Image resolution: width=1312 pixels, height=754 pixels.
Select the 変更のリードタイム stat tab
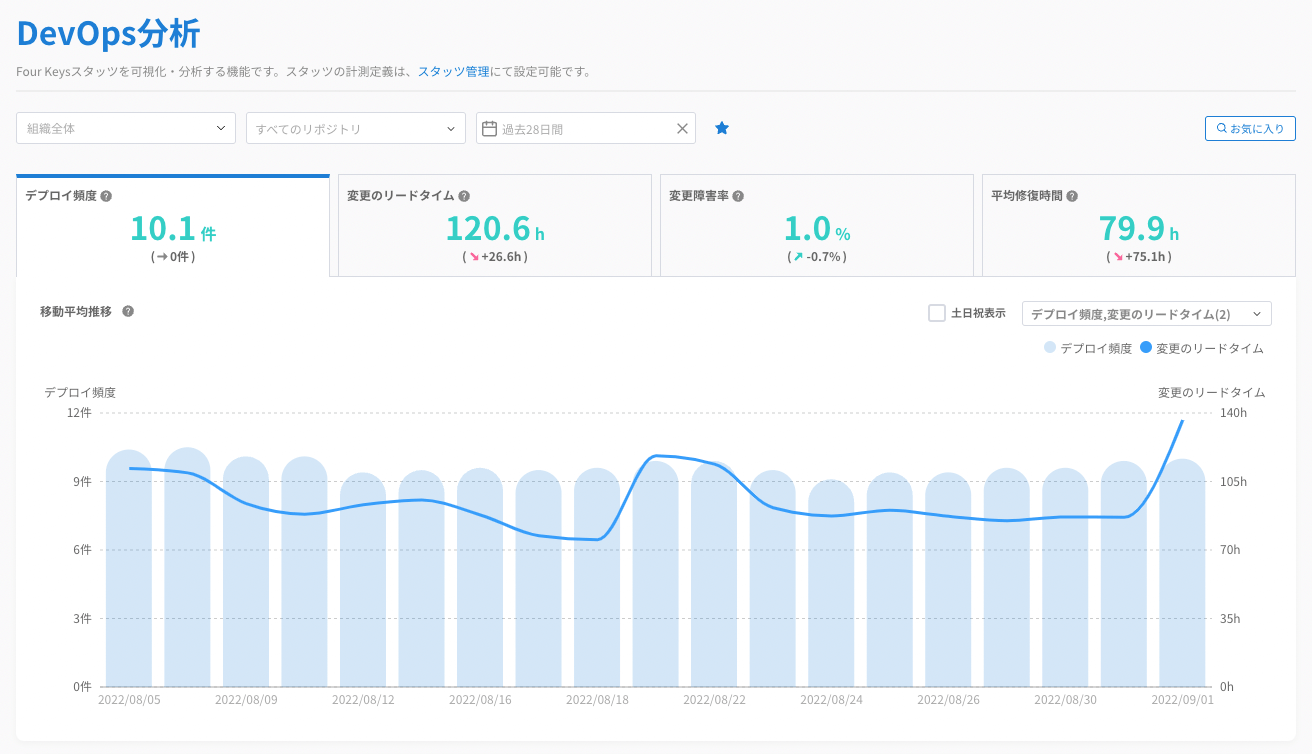[x=495, y=226]
